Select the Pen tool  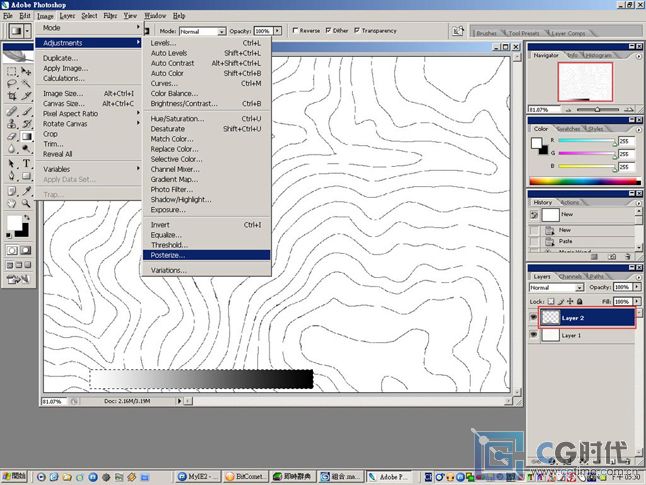(x=12, y=176)
